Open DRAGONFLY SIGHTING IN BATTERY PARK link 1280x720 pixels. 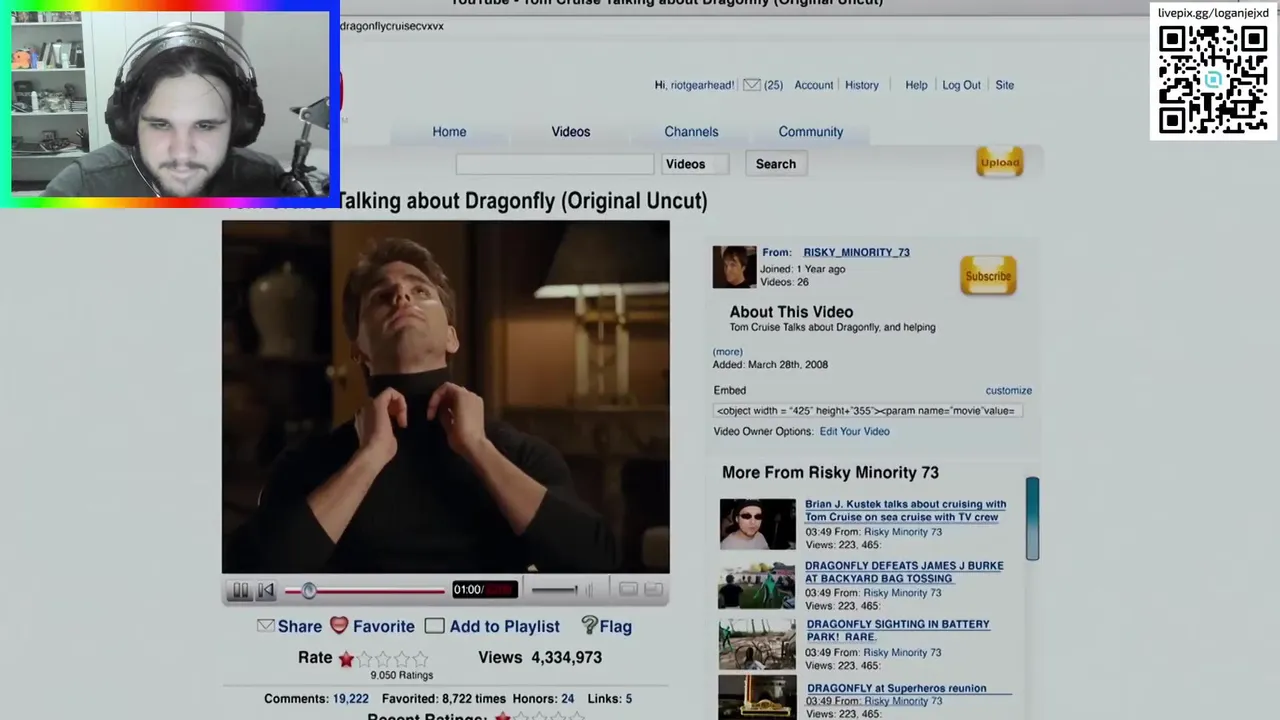click(x=898, y=630)
